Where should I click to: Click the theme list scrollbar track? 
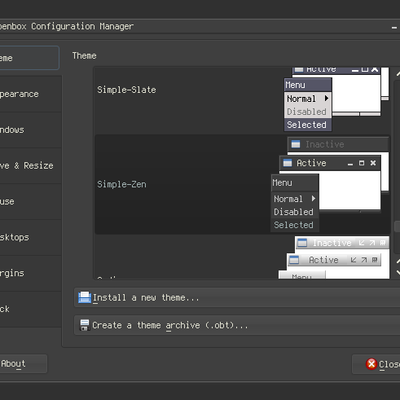click(397, 167)
